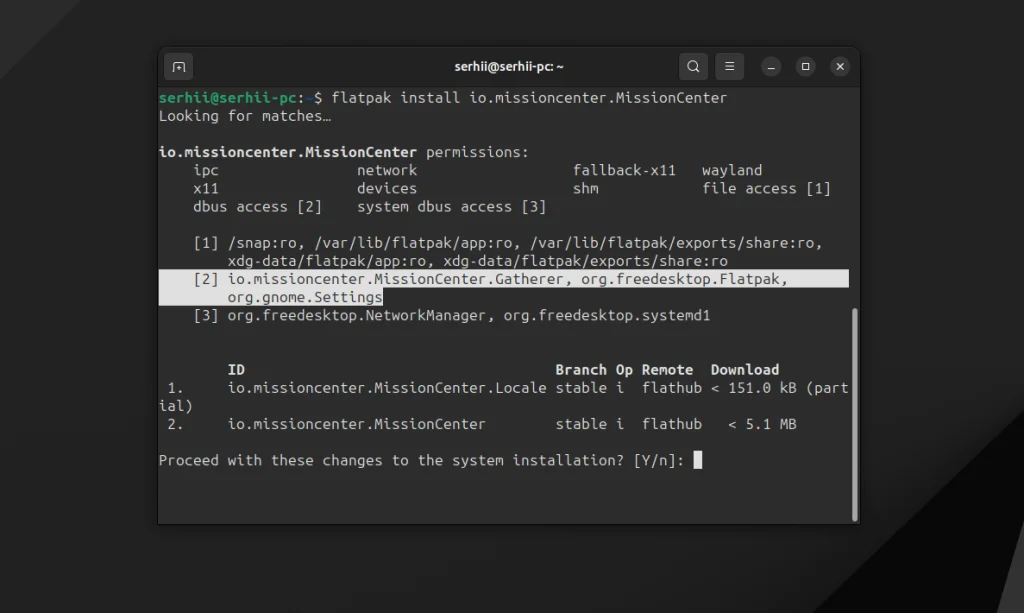Open the terminal search tool
Screen dimensions: 1024x613
click(x=693, y=67)
